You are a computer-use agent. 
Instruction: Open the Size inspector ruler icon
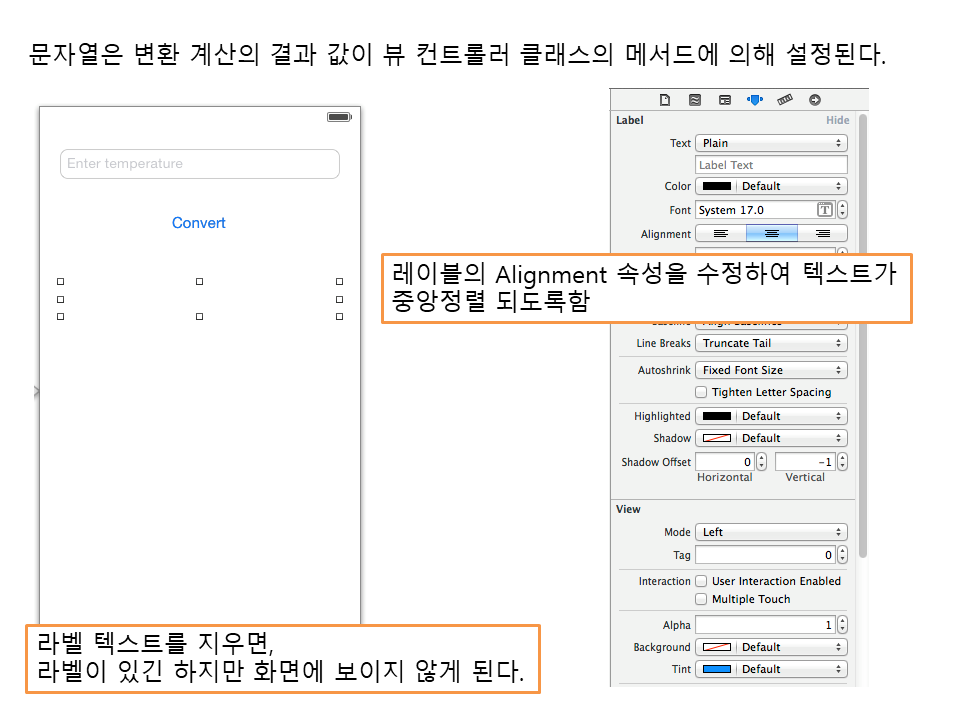coord(785,100)
